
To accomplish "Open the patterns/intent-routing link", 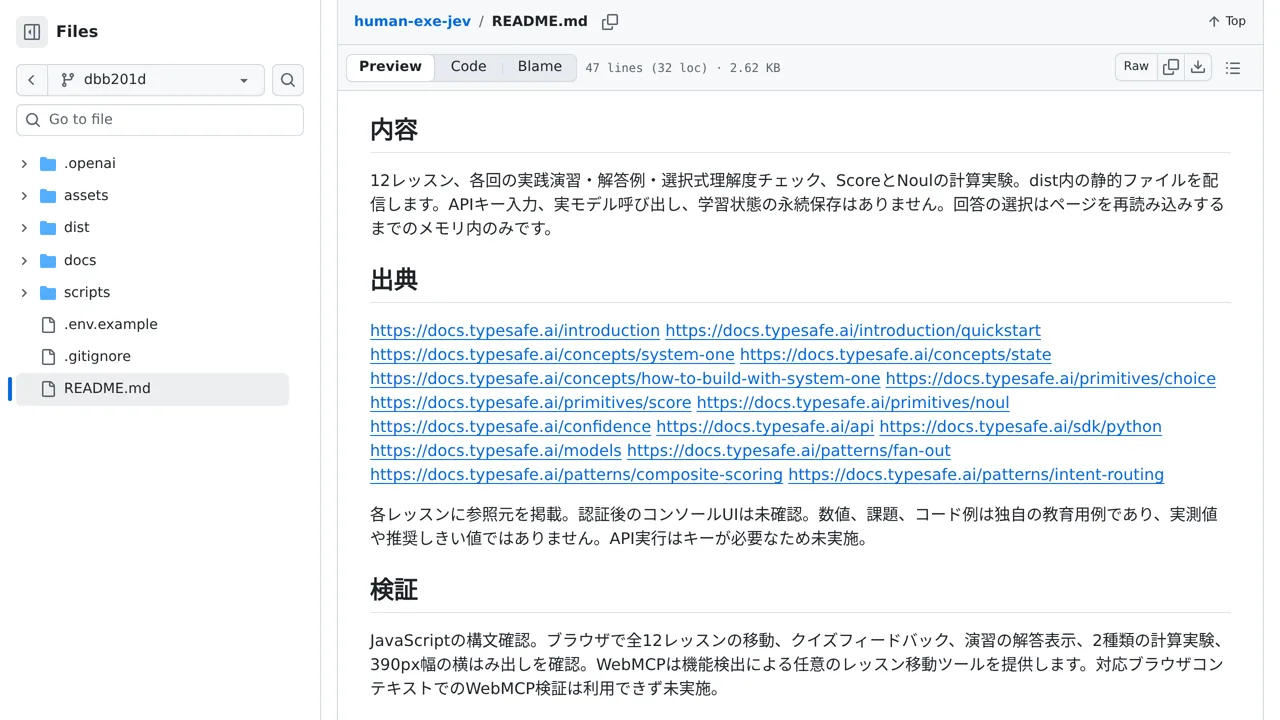I will coord(976,475).
